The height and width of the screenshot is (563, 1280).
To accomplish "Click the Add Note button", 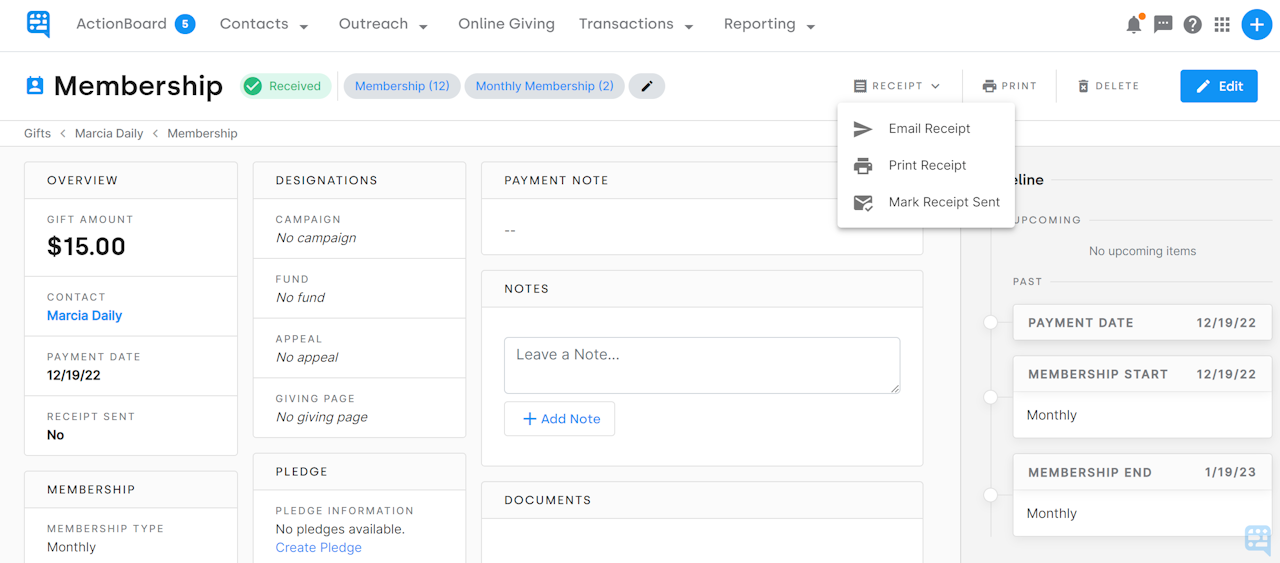I will [x=560, y=419].
